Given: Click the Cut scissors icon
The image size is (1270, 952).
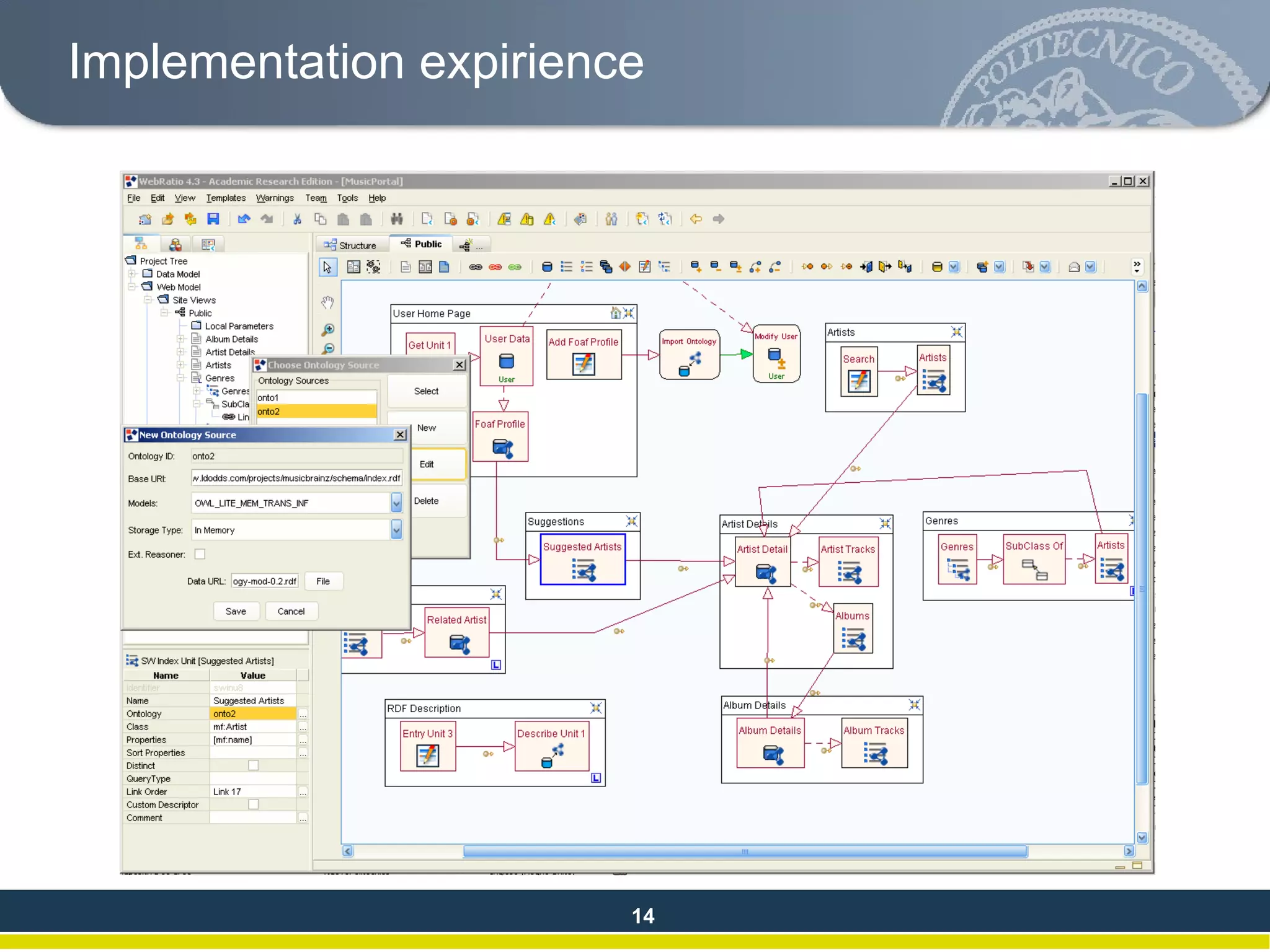Looking at the screenshot, I should coord(297,219).
